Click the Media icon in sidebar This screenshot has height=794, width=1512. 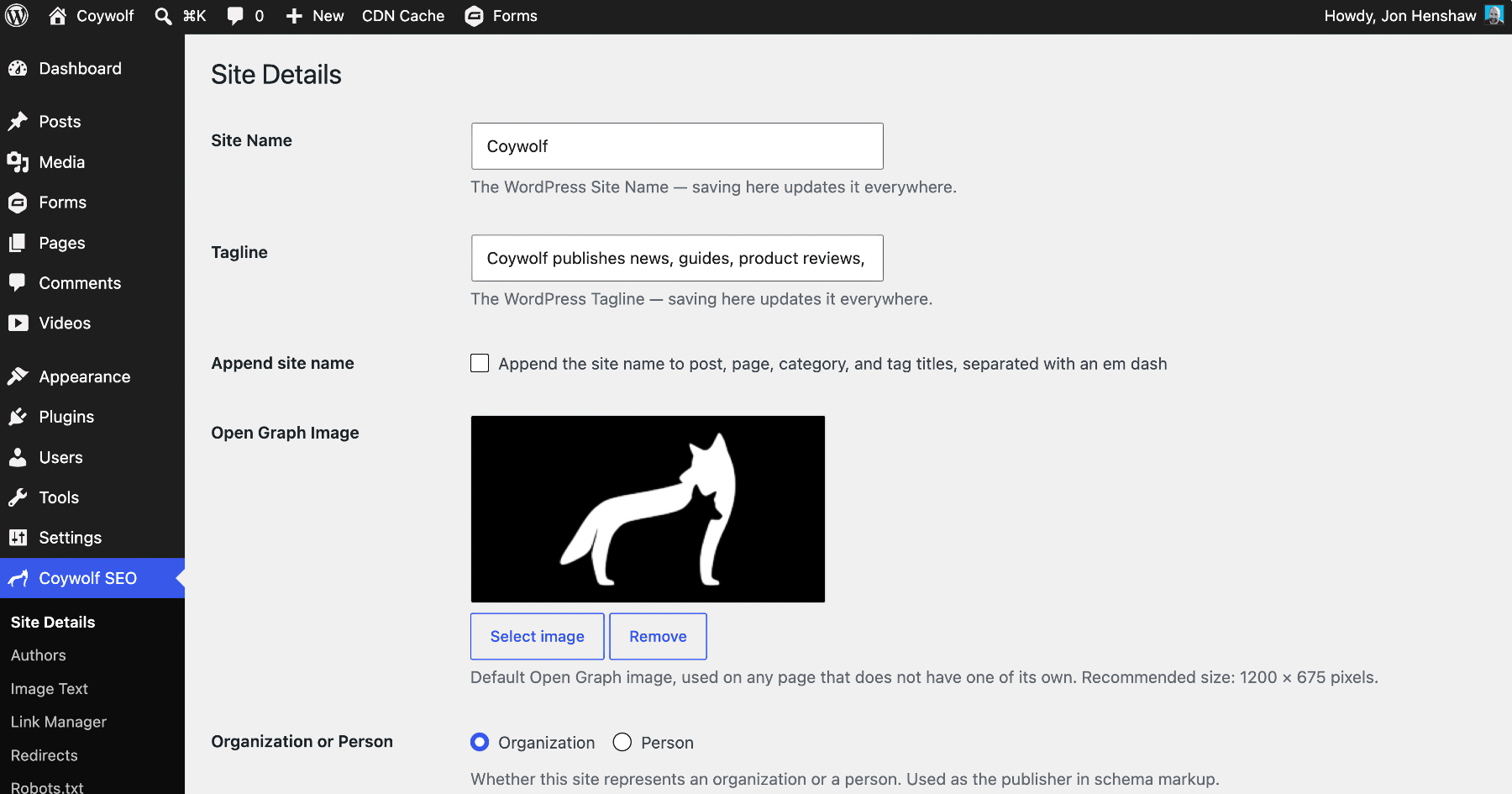click(18, 162)
